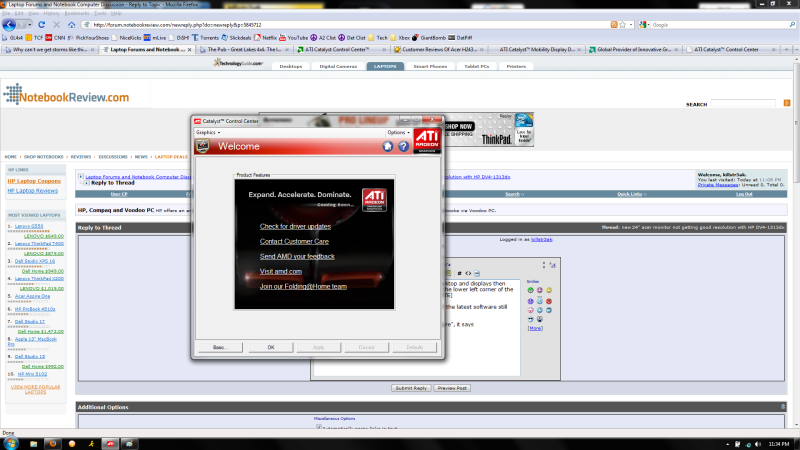Open the Firefox back history dropdown arrow

tap(30, 24)
